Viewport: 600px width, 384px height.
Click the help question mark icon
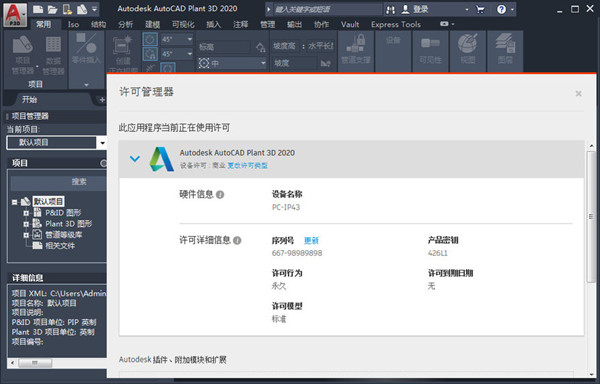(x=501, y=10)
